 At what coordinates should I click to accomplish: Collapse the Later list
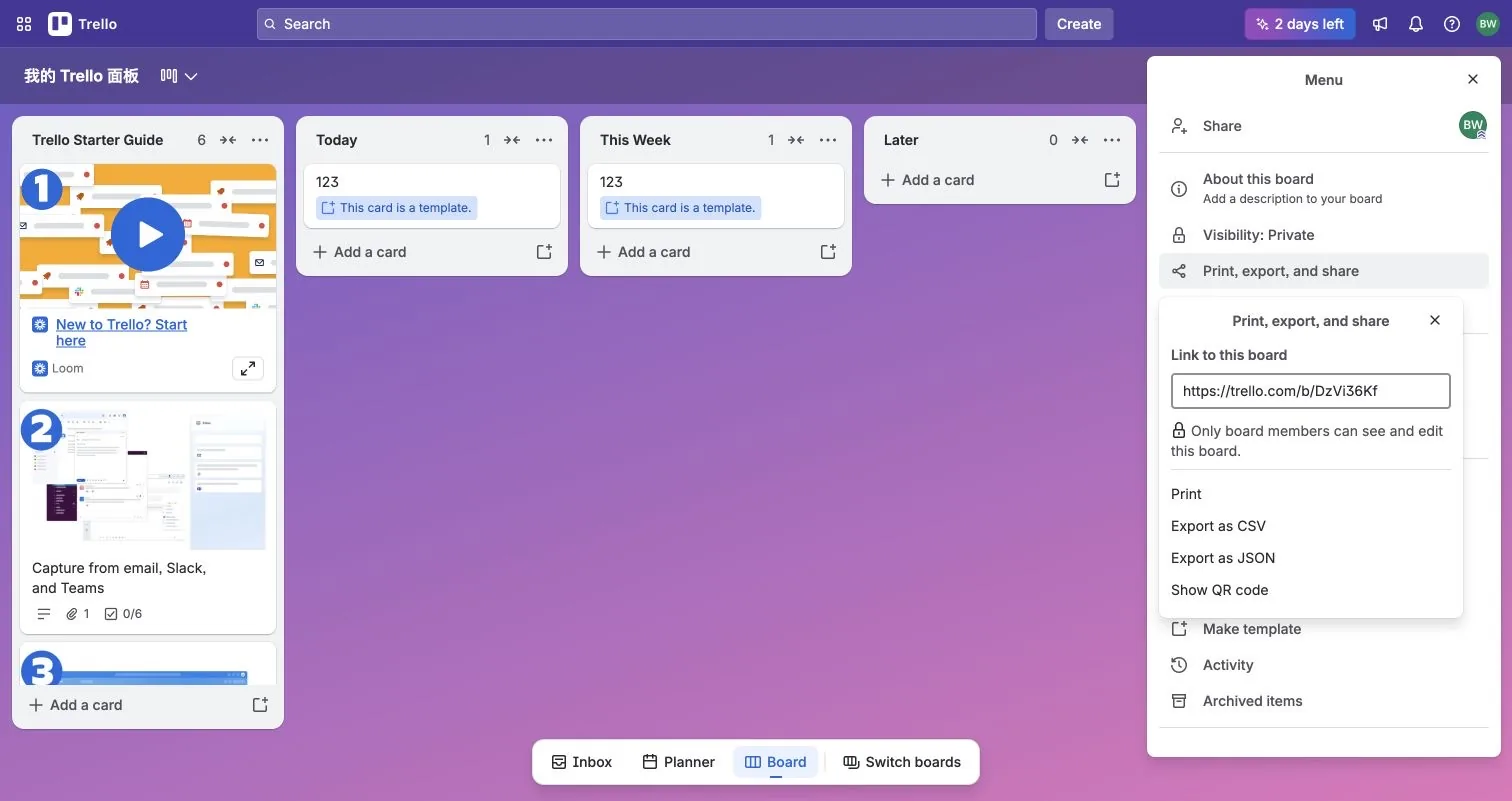coord(1080,140)
